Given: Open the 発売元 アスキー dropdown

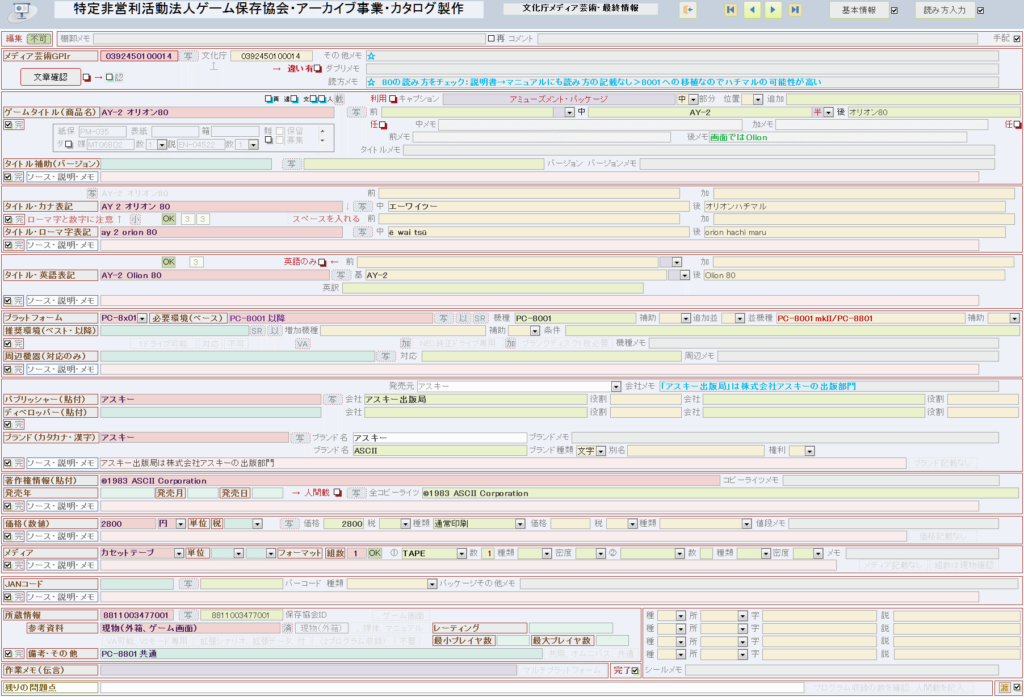Looking at the screenshot, I should (616, 387).
